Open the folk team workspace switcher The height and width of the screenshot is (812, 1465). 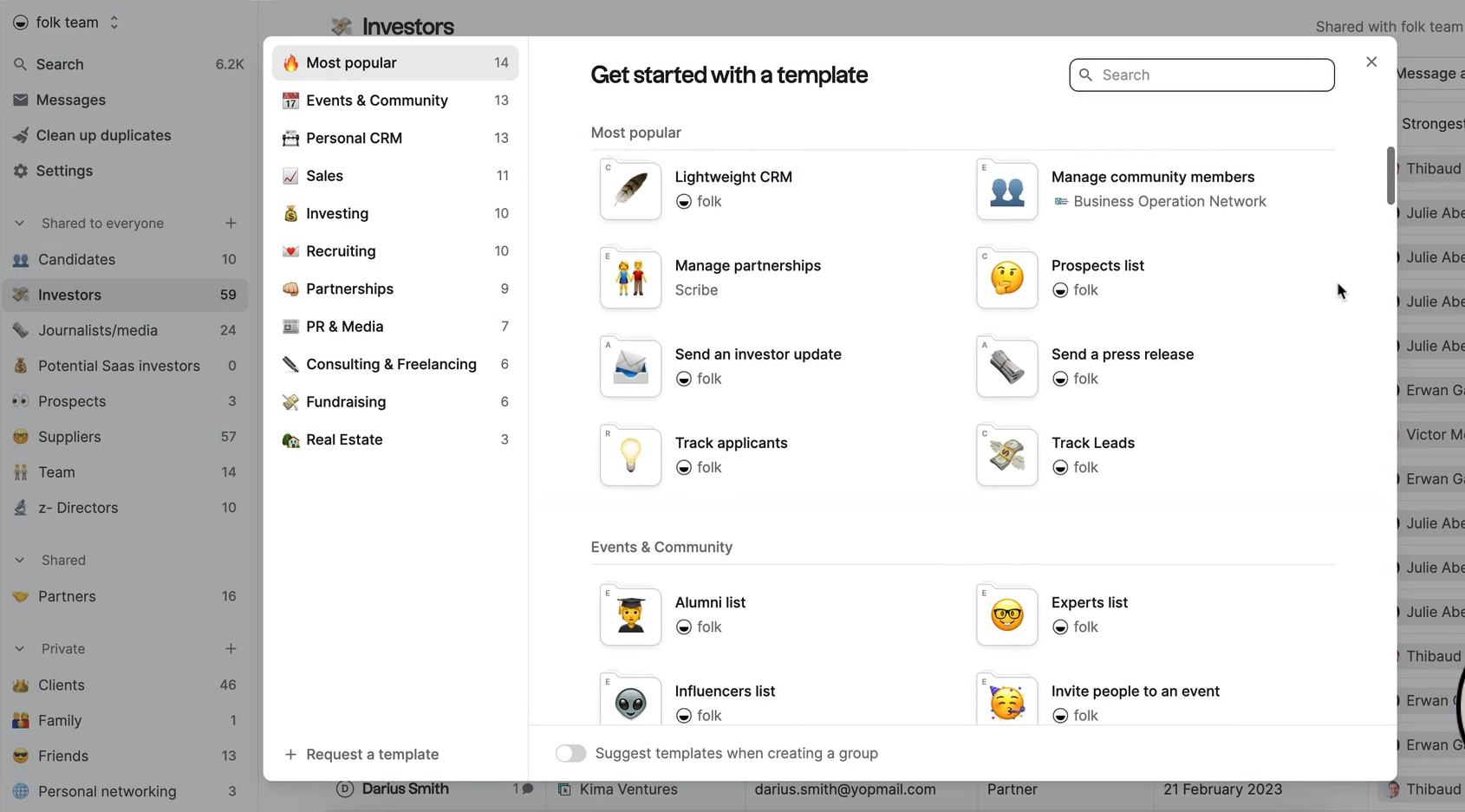tap(68, 23)
